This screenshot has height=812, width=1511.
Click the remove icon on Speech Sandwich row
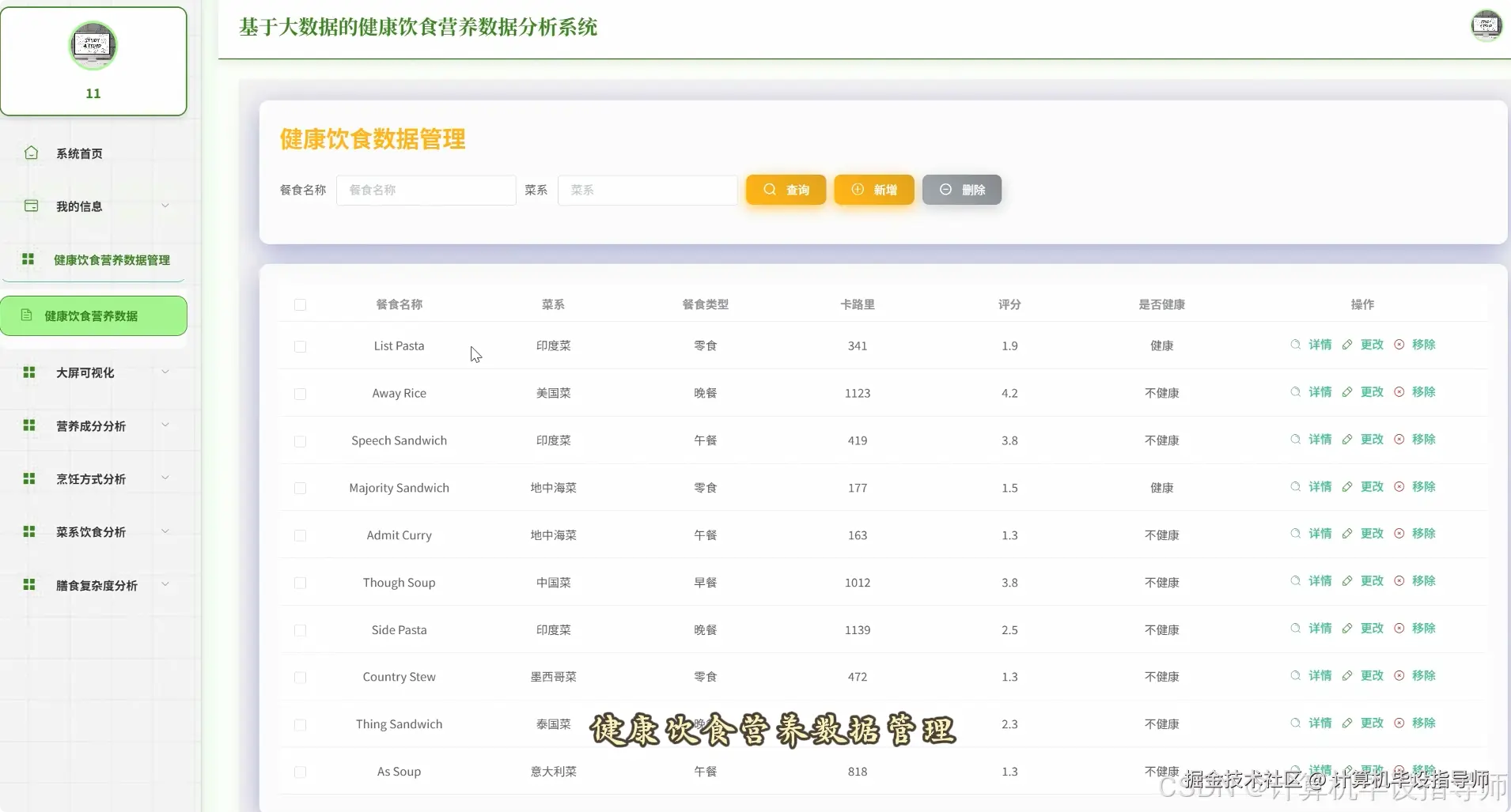coord(1399,440)
